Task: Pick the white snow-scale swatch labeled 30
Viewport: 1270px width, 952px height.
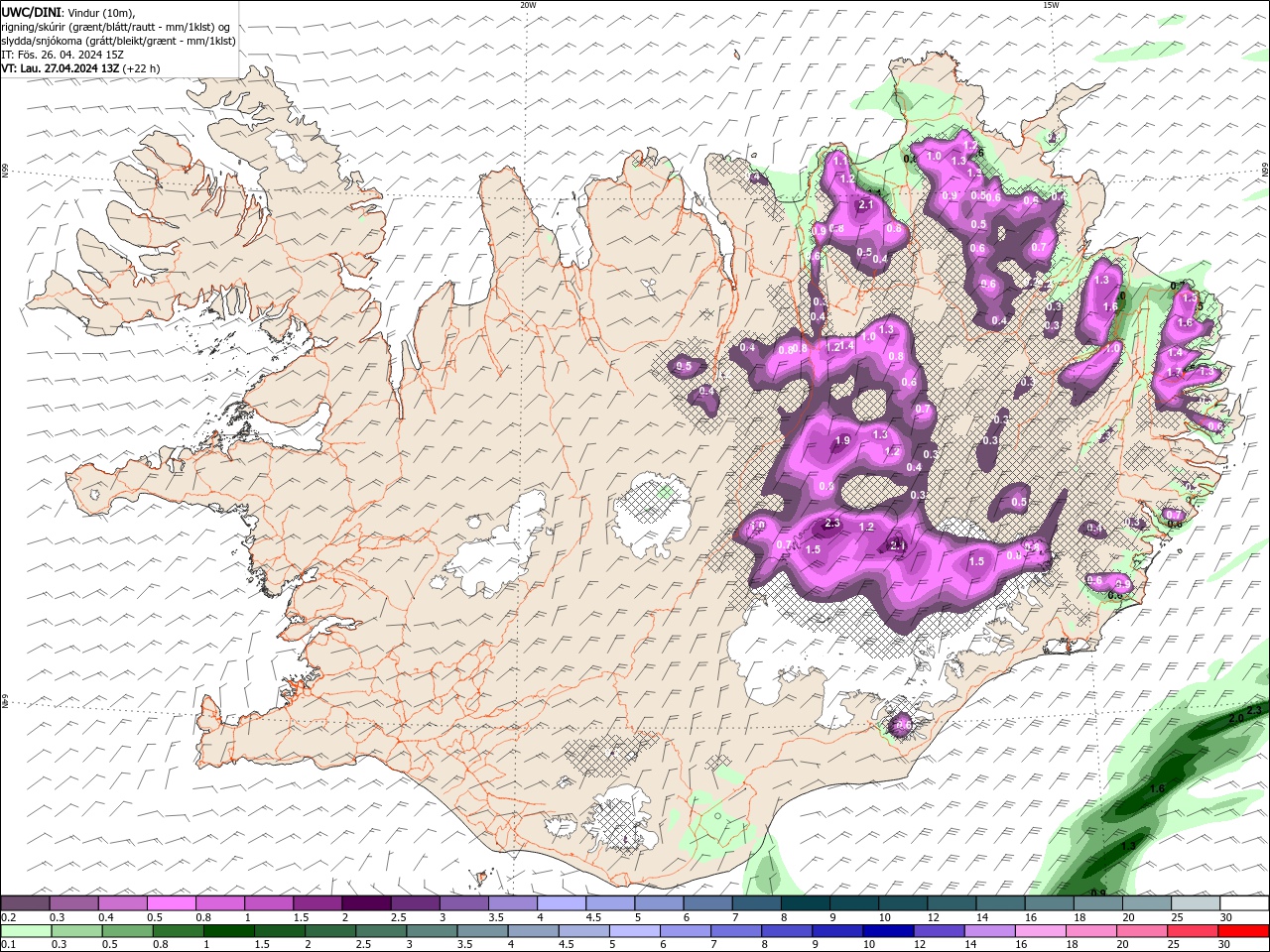Action: pos(1243,903)
